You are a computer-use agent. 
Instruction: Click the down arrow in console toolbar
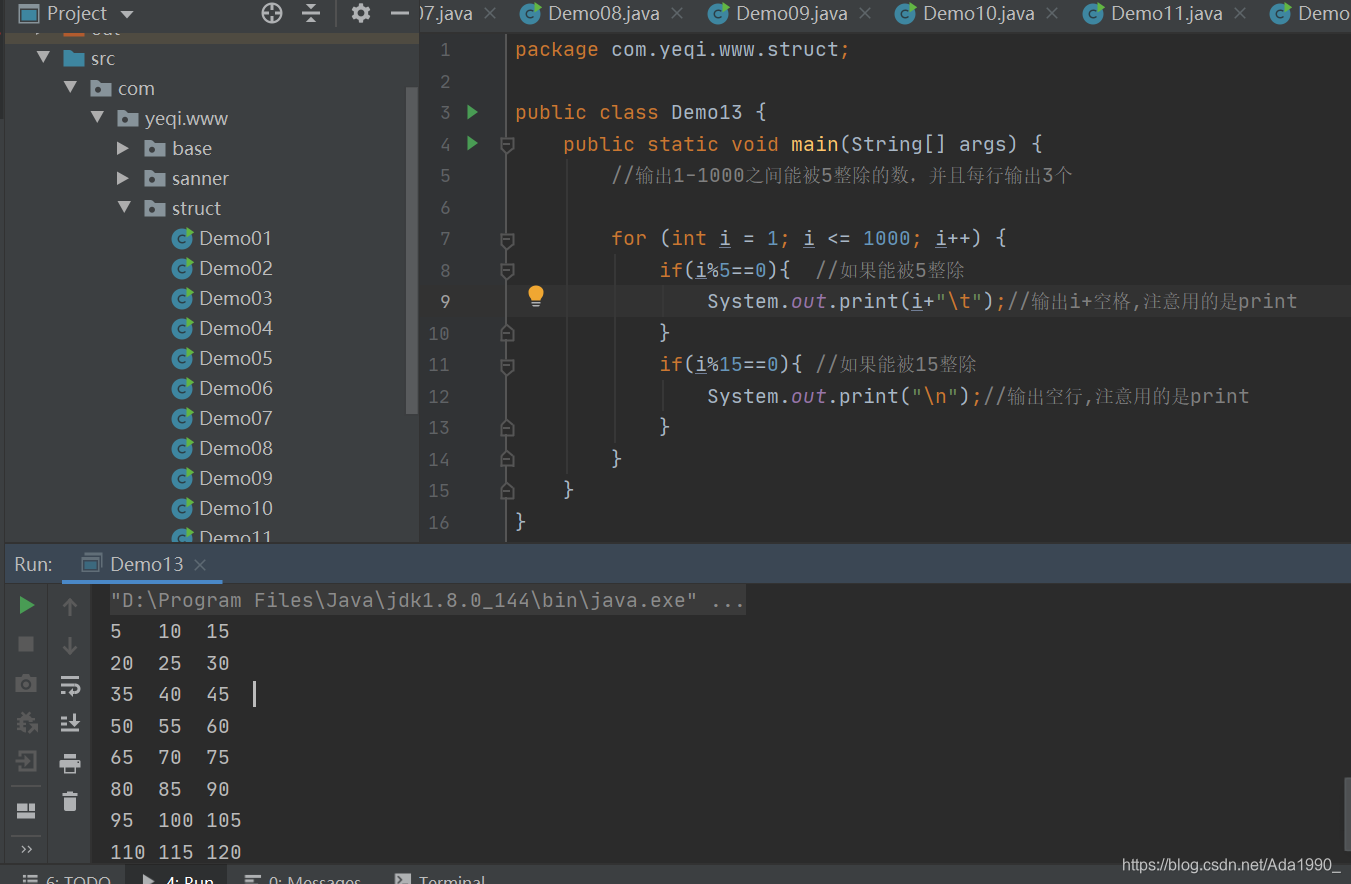(x=70, y=645)
